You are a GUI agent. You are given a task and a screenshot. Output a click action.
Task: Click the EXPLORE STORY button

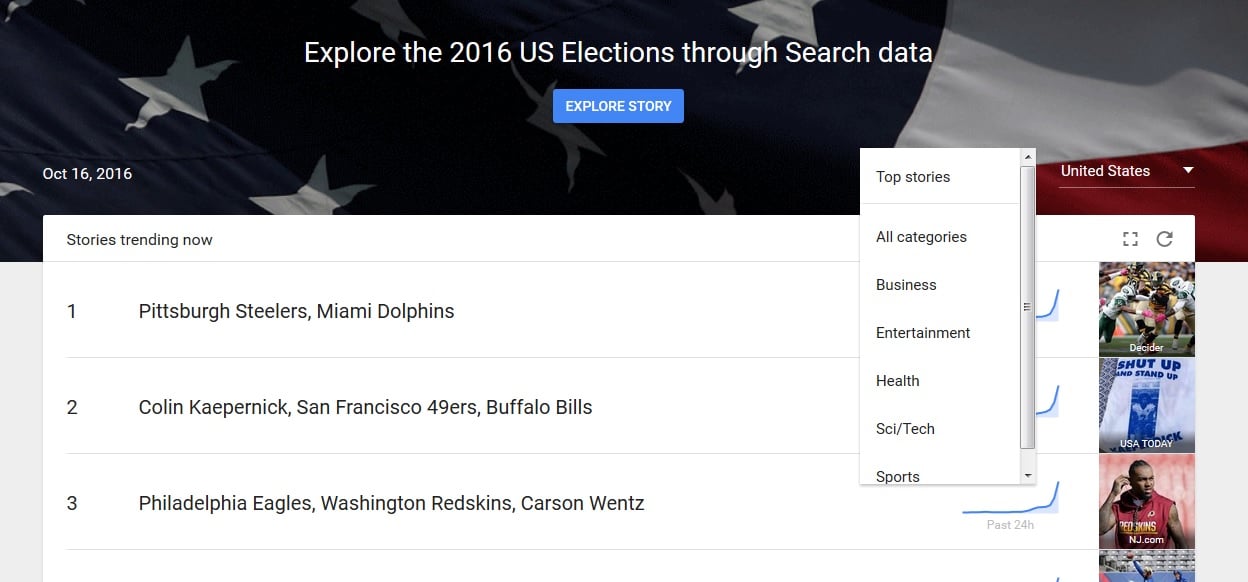618,106
